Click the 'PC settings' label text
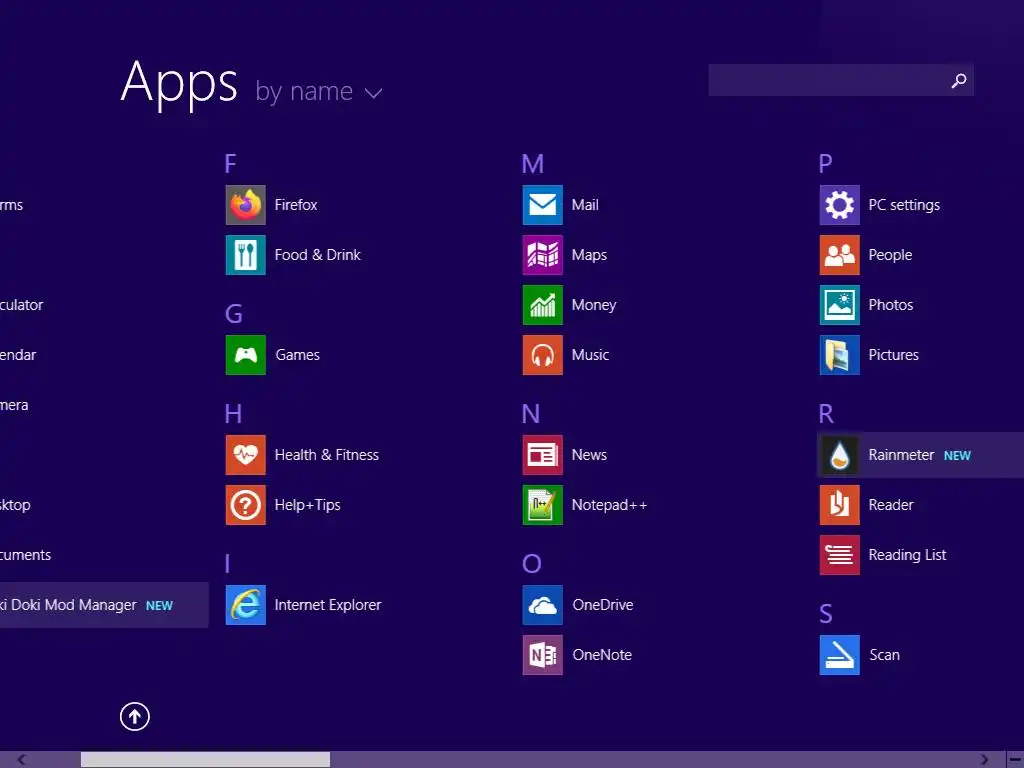1024x768 pixels. click(904, 205)
